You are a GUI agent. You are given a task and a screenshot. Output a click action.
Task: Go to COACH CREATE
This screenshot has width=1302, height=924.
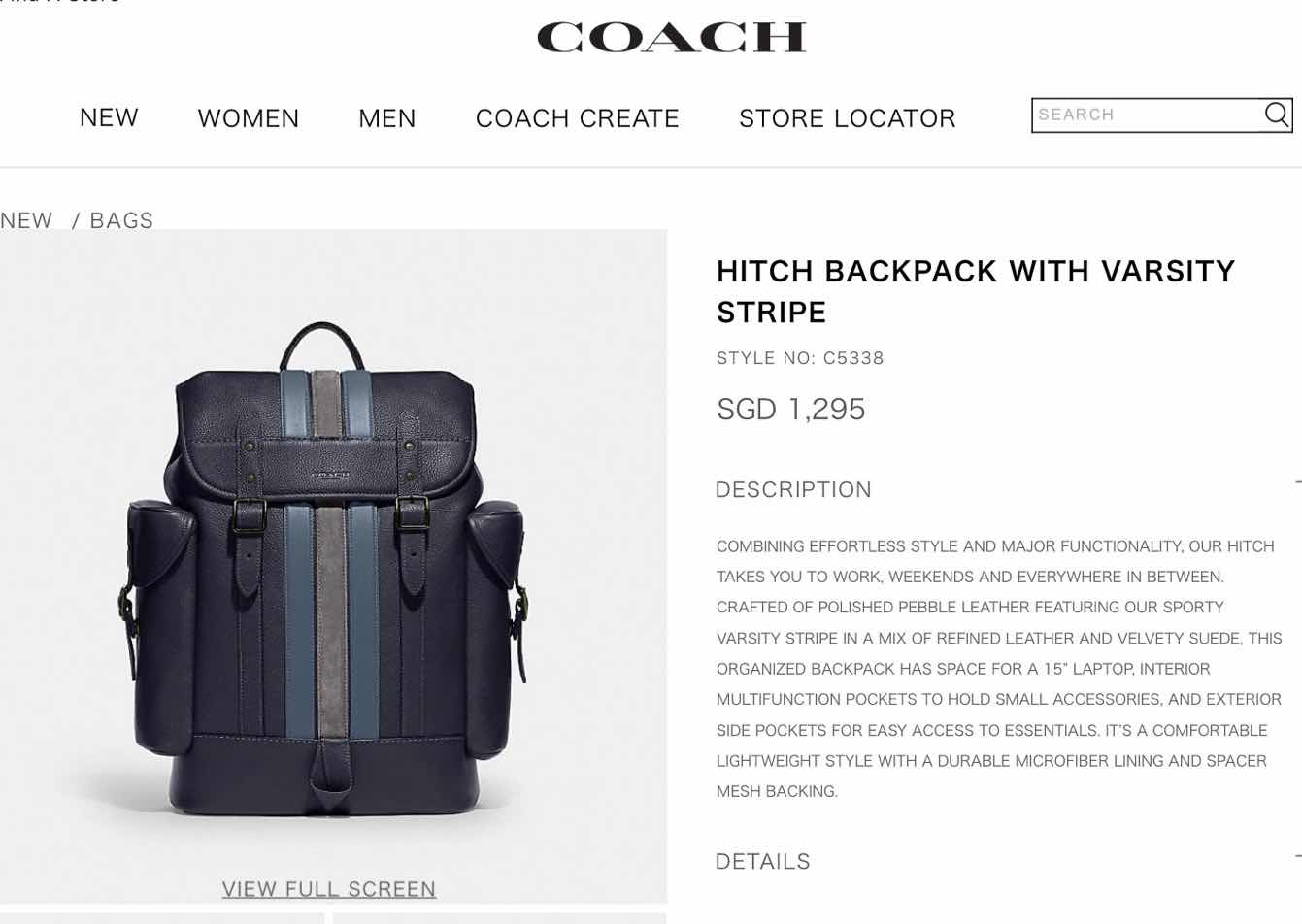tap(578, 118)
